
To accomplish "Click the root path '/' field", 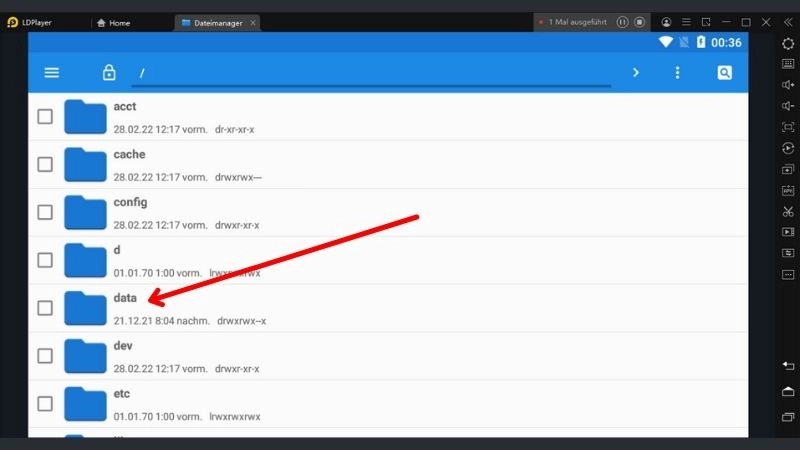I will coord(371,73).
